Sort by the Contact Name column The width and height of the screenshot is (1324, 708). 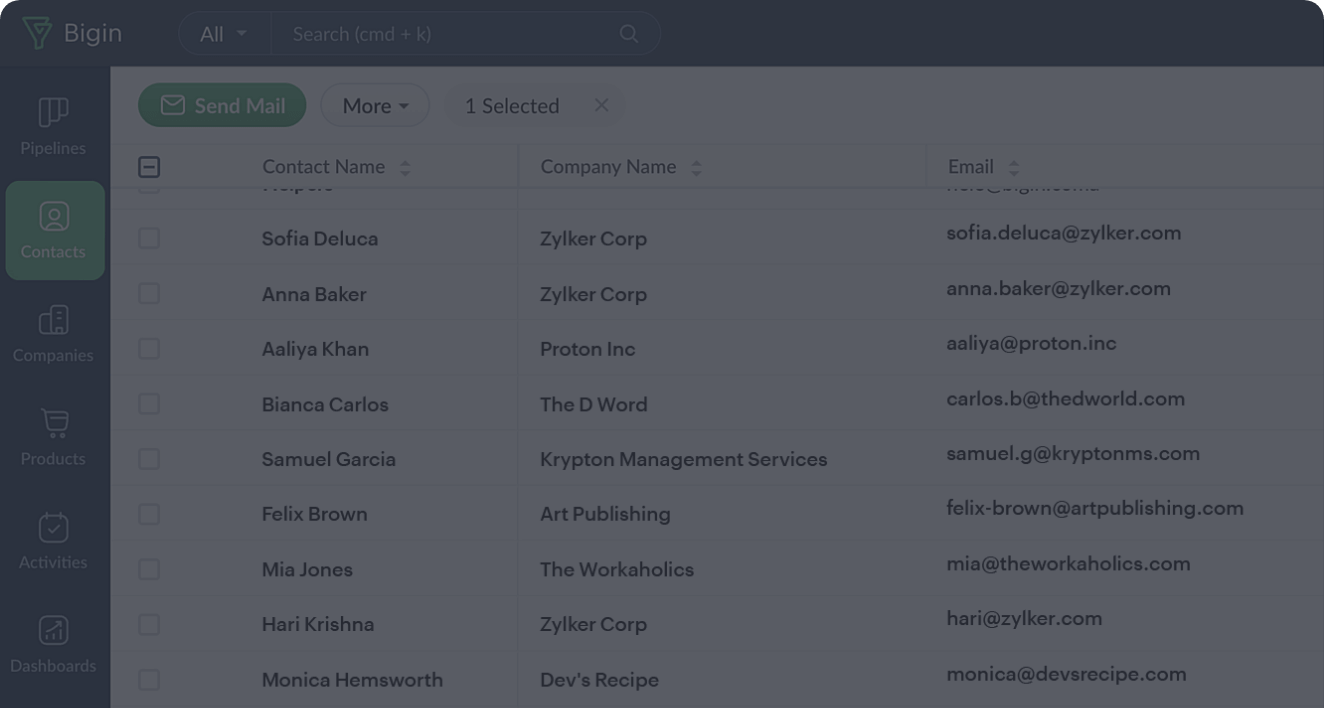pyautogui.click(x=405, y=168)
